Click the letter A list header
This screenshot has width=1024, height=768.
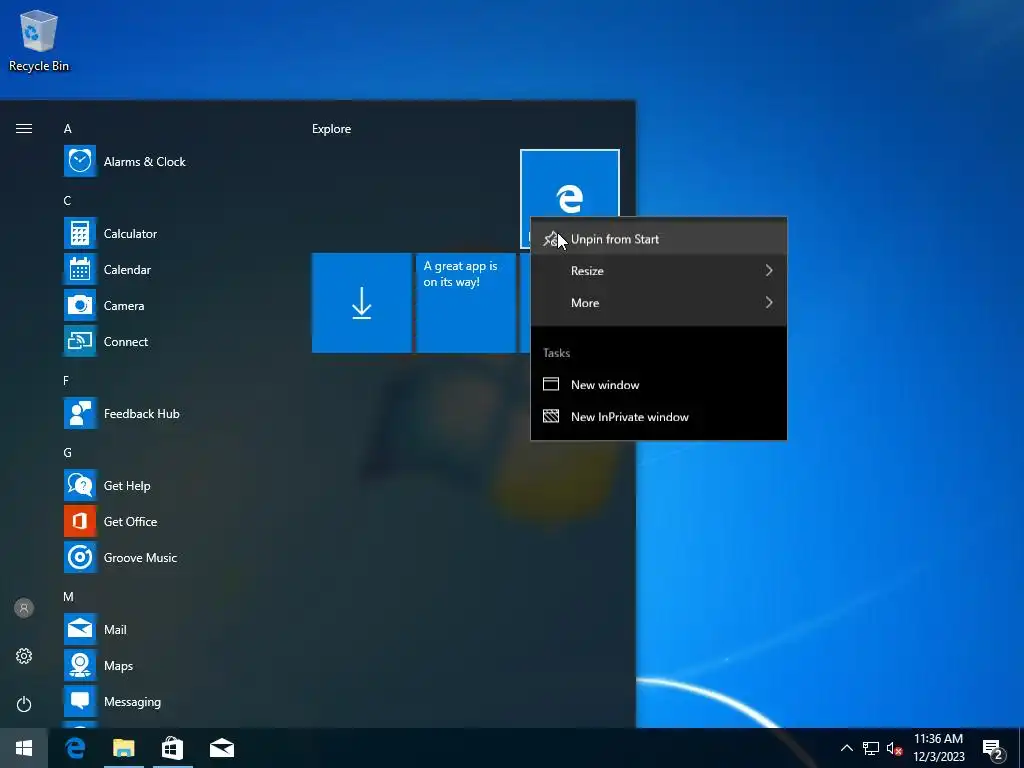(x=67, y=129)
